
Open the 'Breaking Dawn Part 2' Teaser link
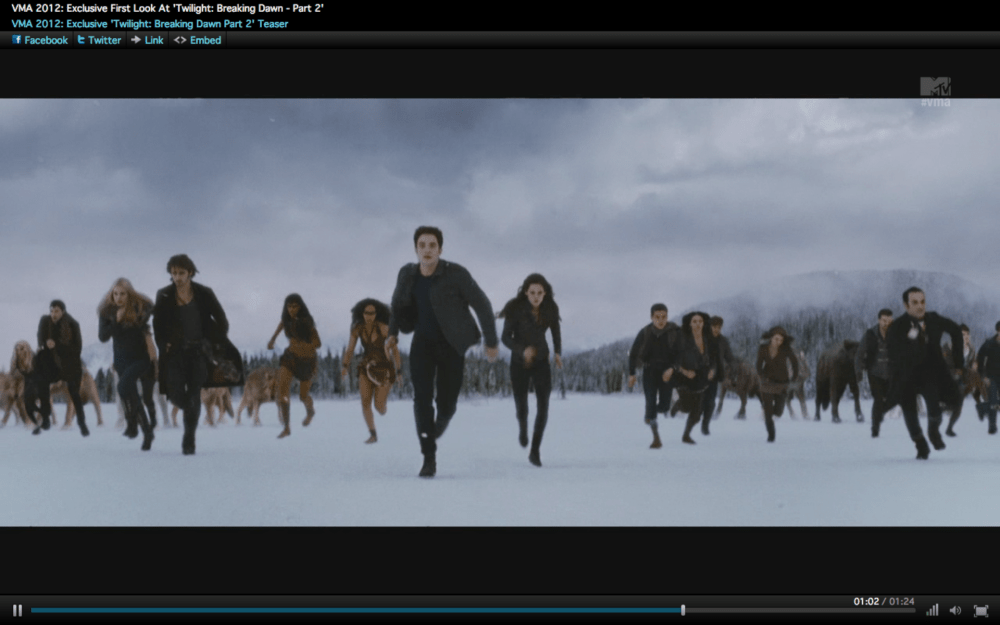click(150, 23)
